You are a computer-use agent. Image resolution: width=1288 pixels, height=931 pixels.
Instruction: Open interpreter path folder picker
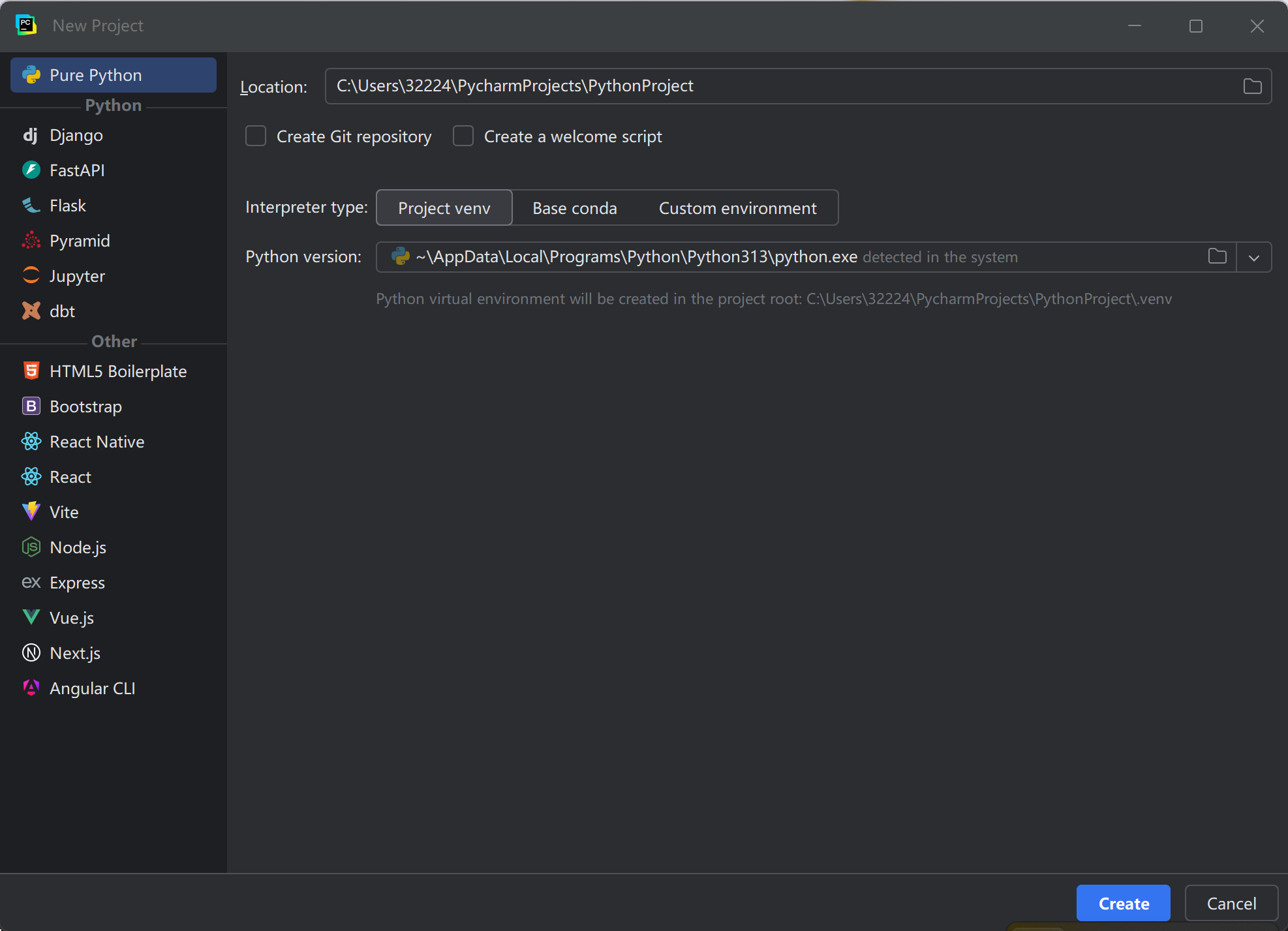[1217, 256]
